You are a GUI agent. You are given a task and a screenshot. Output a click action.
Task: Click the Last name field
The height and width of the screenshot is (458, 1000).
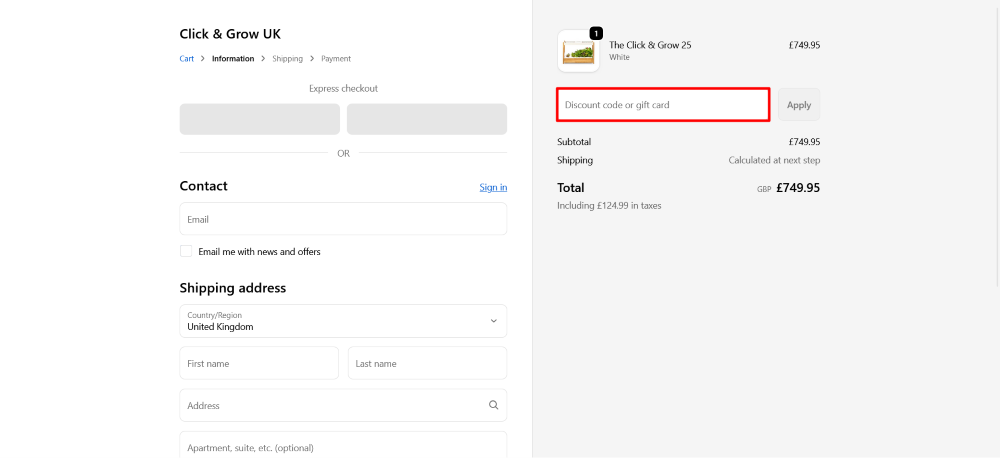coord(427,363)
